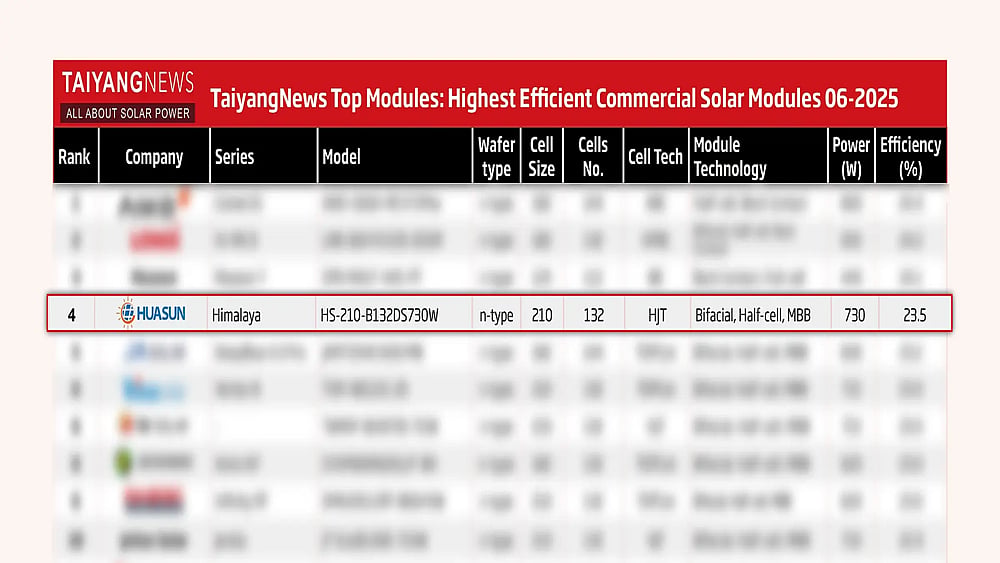
Task: Click cells number value '132'
Action: pyautogui.click(x=593, y=315)
